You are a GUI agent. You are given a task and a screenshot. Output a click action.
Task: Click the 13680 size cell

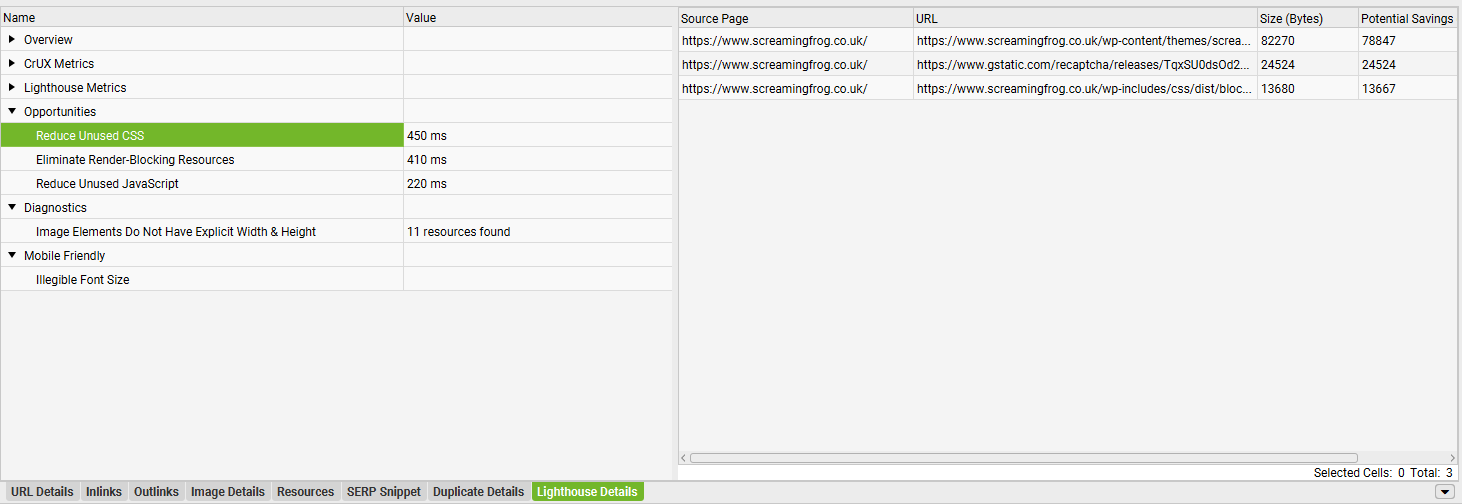[1307, 89]
